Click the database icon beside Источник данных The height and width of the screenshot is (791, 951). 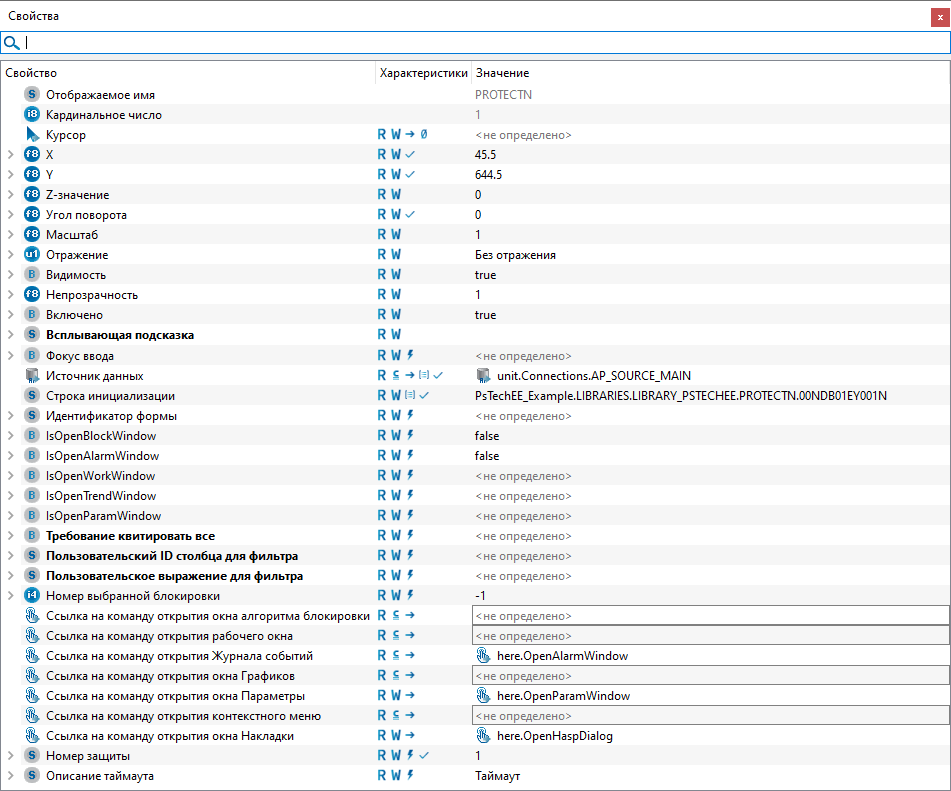(x=32, y=376)
